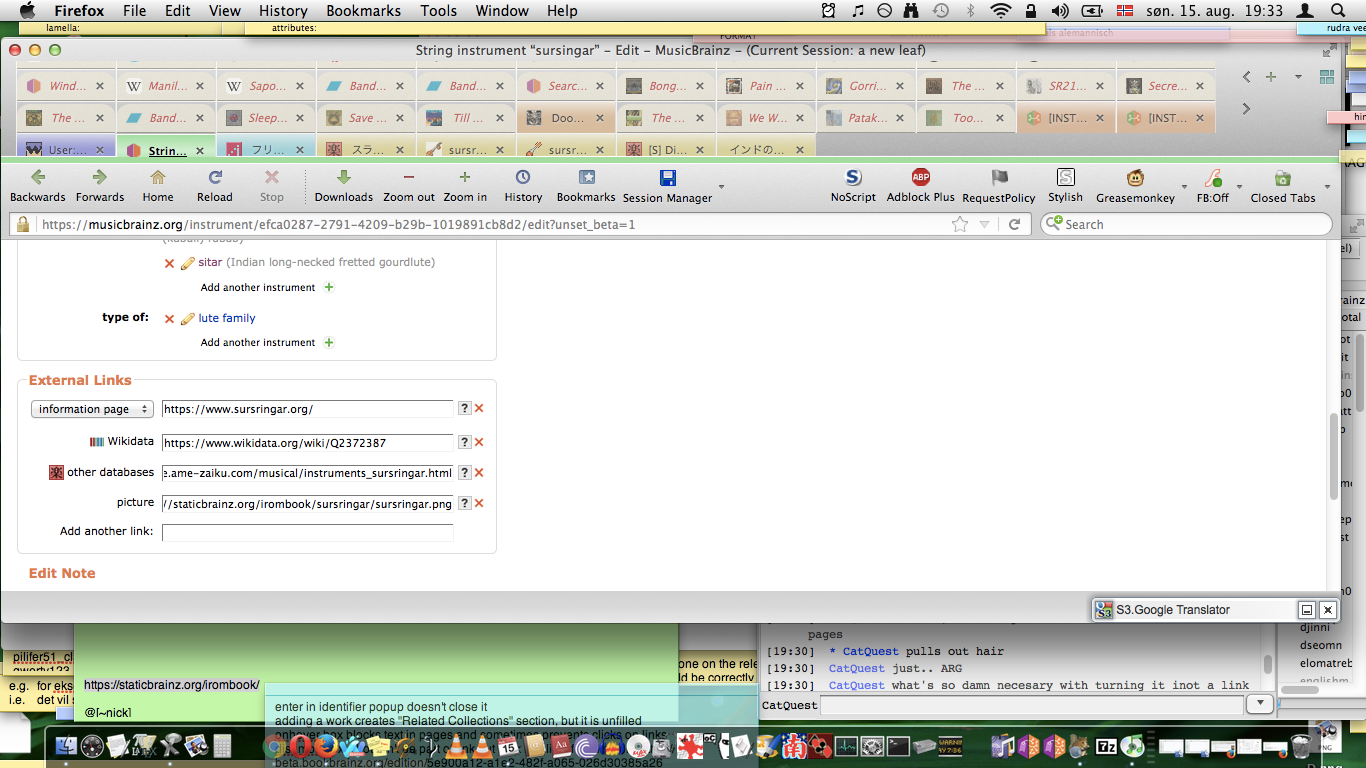Click the FB:Off toggle icon

click(x=1213, y=178)
